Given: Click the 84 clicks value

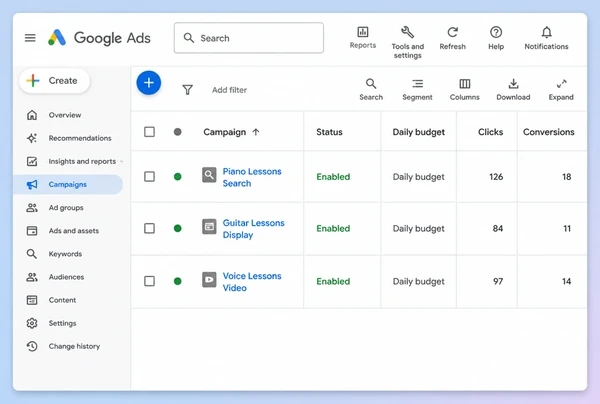Looking at the screenshot, I should tap(497, 228).
